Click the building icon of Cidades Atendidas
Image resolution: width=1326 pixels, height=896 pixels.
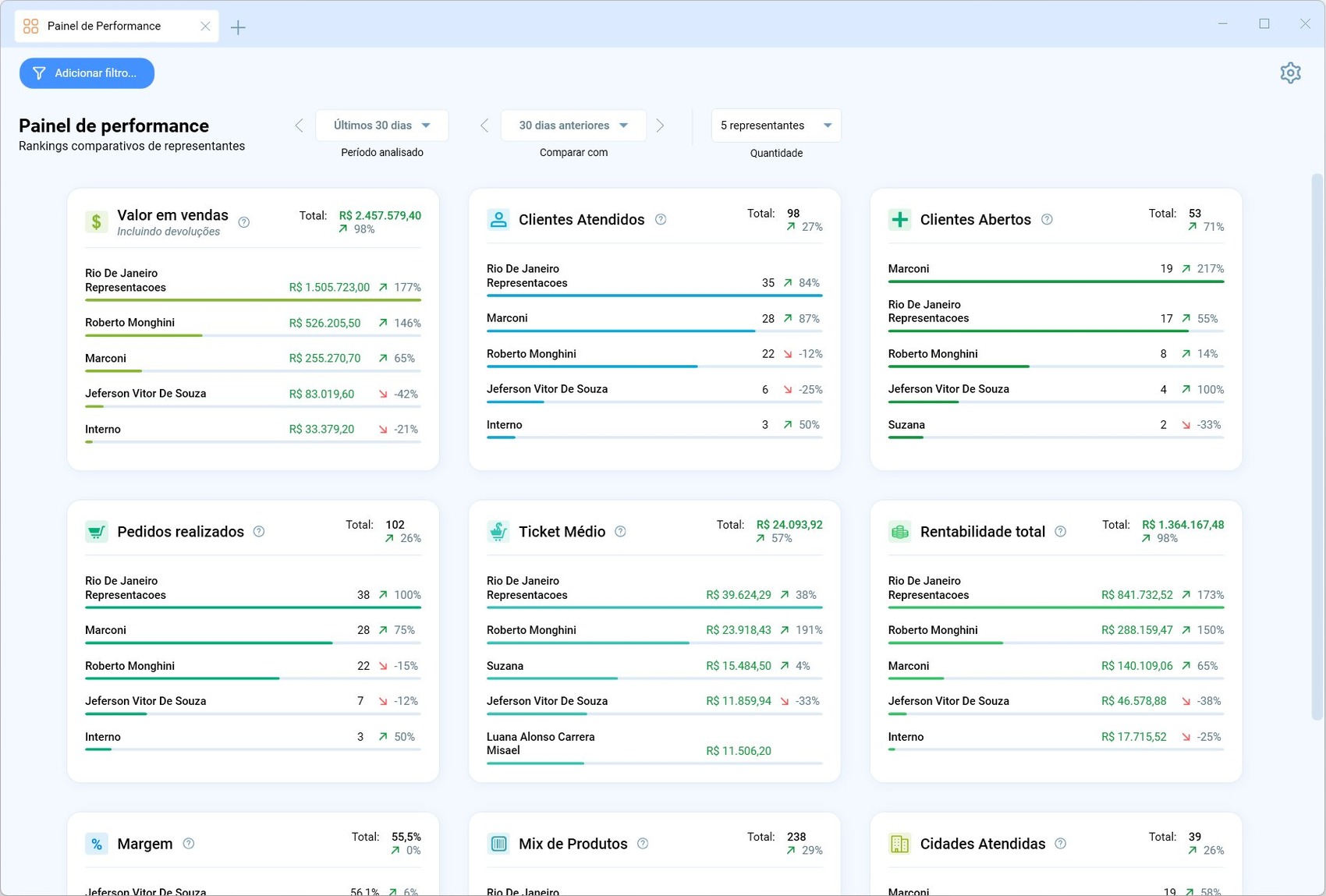tap(899, 844)
